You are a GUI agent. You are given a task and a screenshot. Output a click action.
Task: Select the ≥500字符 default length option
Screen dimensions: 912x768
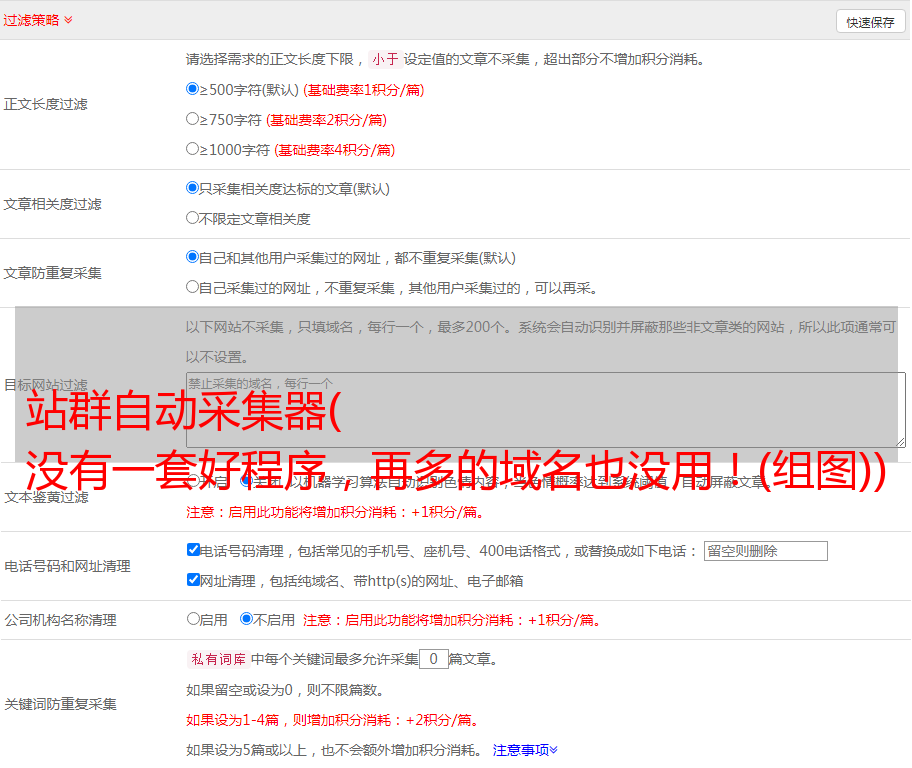(193, 89)
